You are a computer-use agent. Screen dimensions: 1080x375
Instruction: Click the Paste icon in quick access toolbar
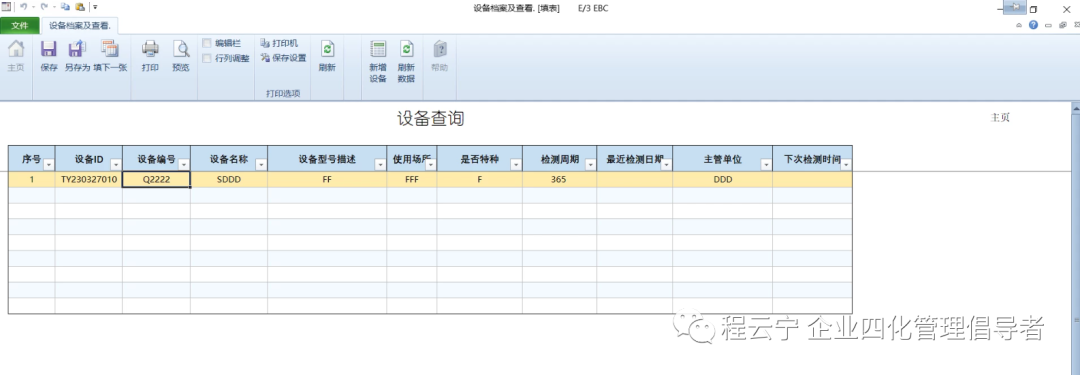(80, 7)
